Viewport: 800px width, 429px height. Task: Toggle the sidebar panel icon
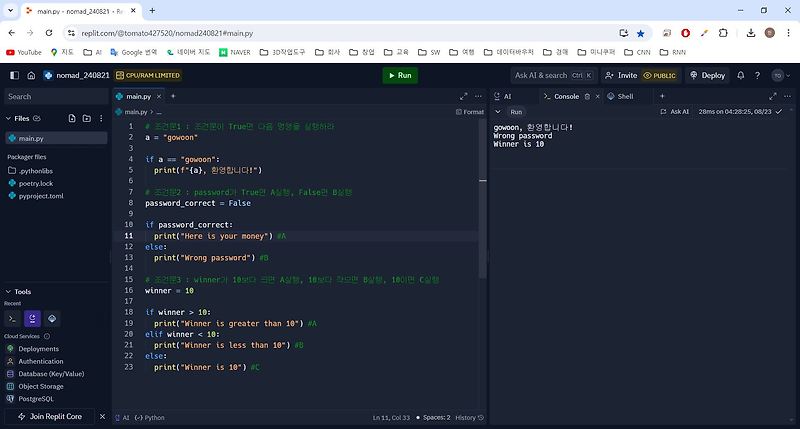(14, 75)
